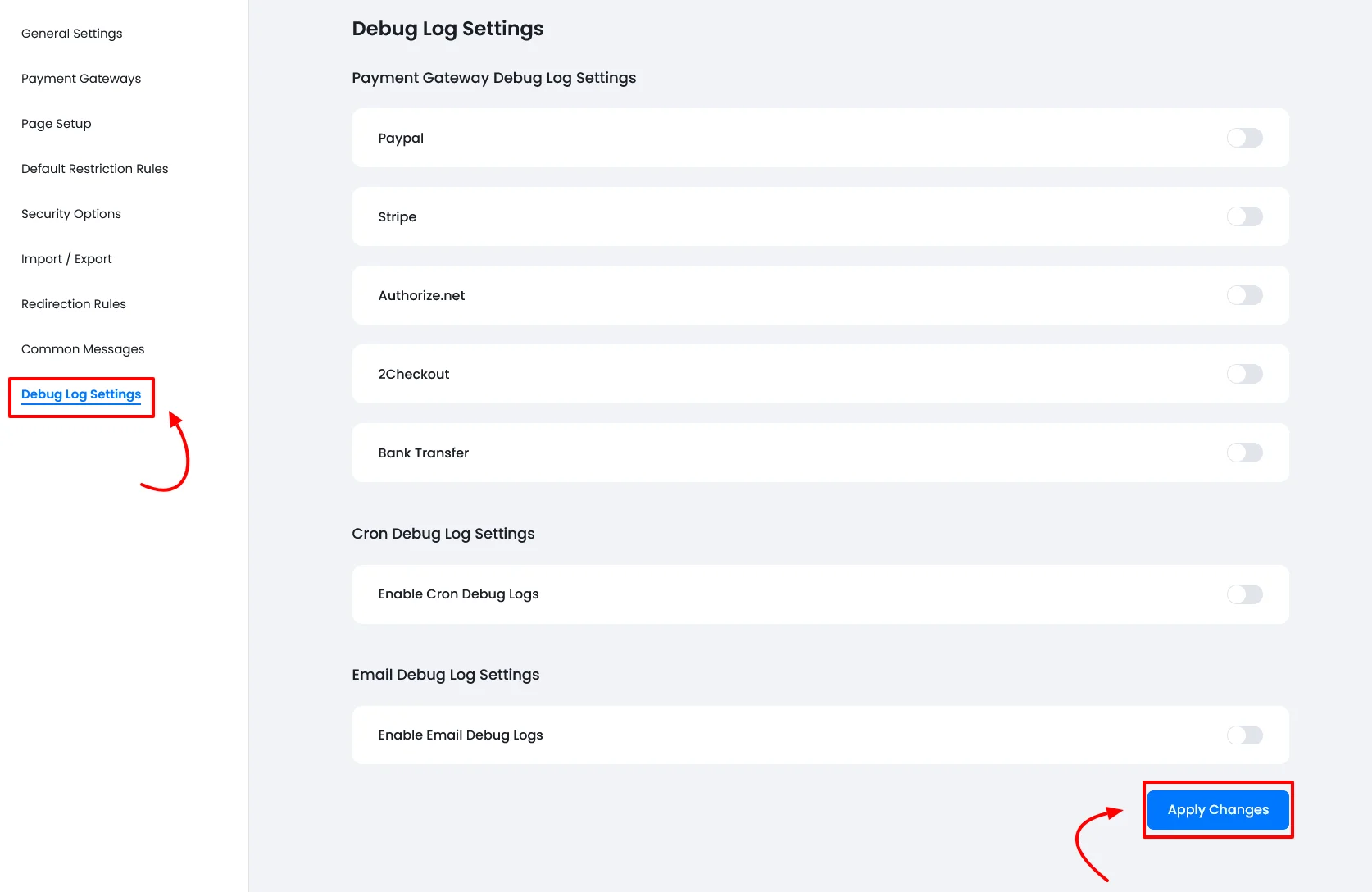View Security Options
Screen dimensions: 1372x892
(70, 213)
